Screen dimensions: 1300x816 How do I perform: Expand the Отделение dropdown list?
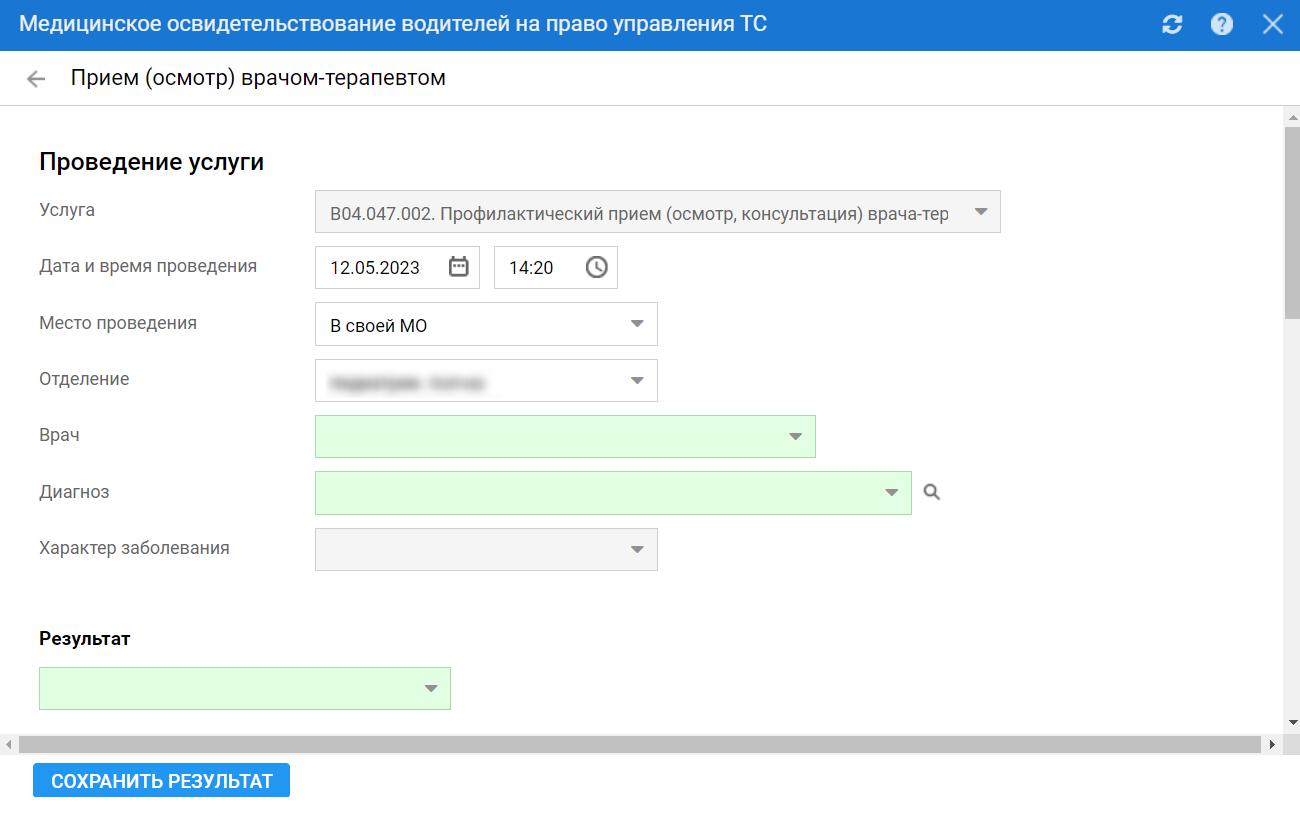(x=637, y=381)
